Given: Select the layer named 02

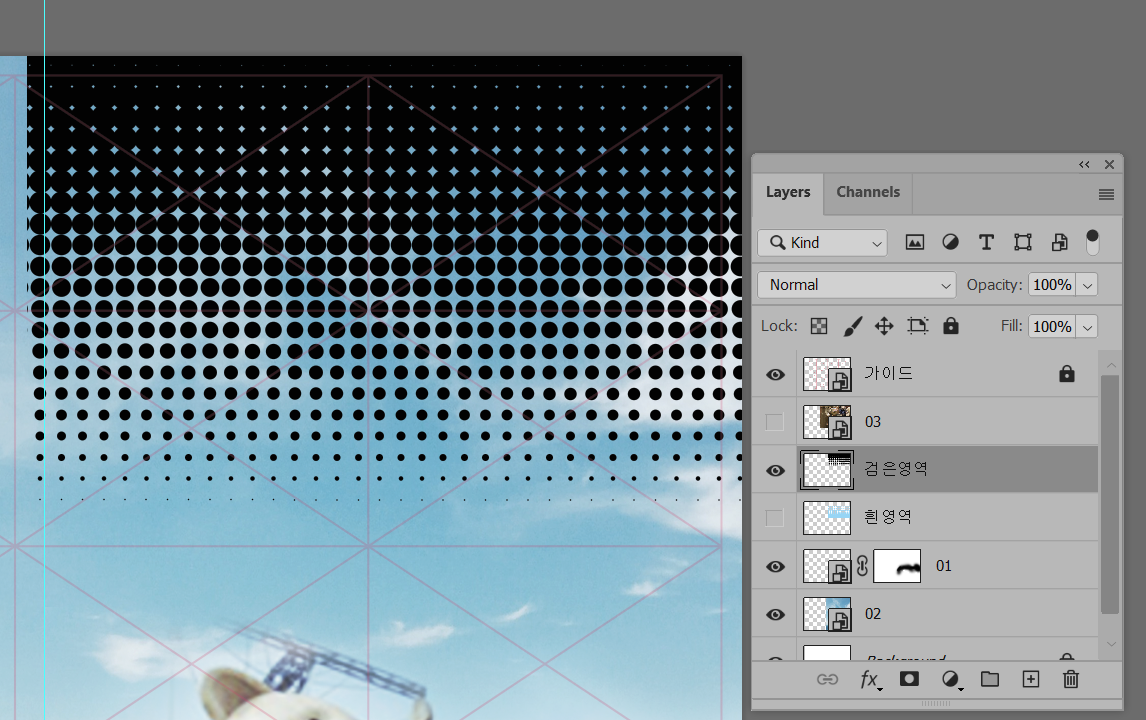Looking at the screenshot, I should (873, 614).
